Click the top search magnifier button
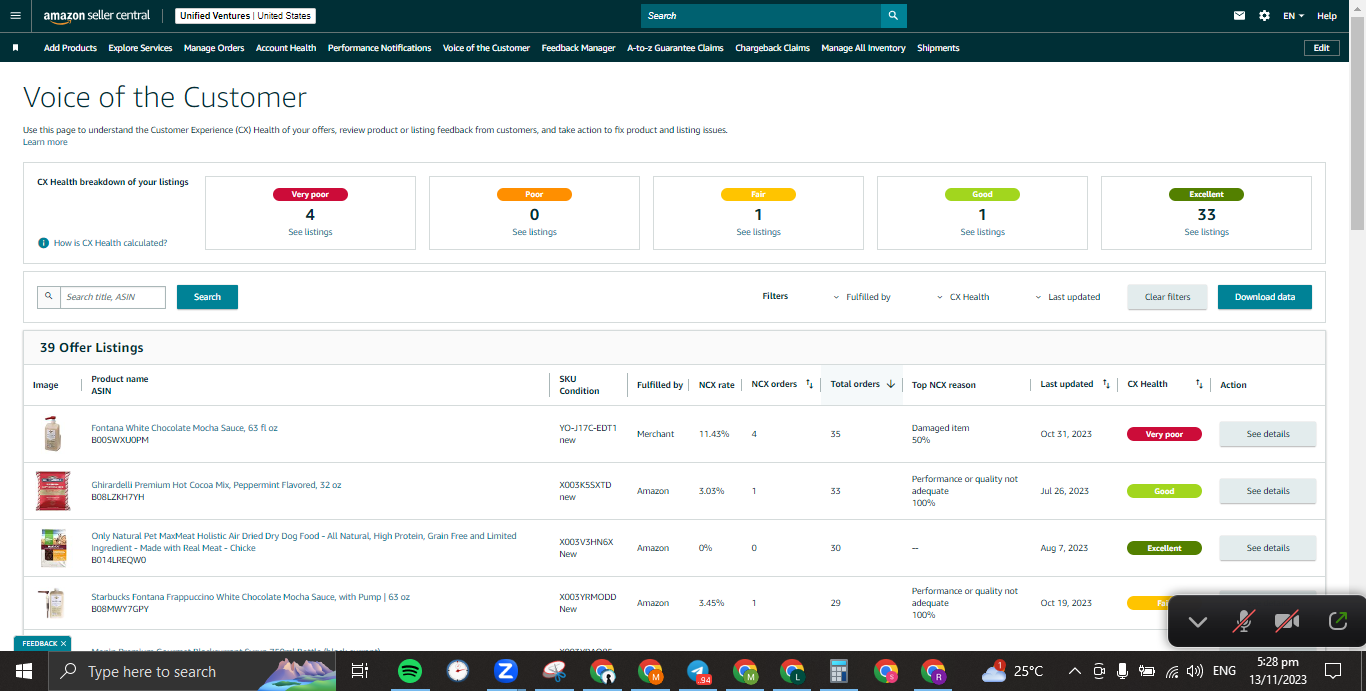 [x=894, y=16]
